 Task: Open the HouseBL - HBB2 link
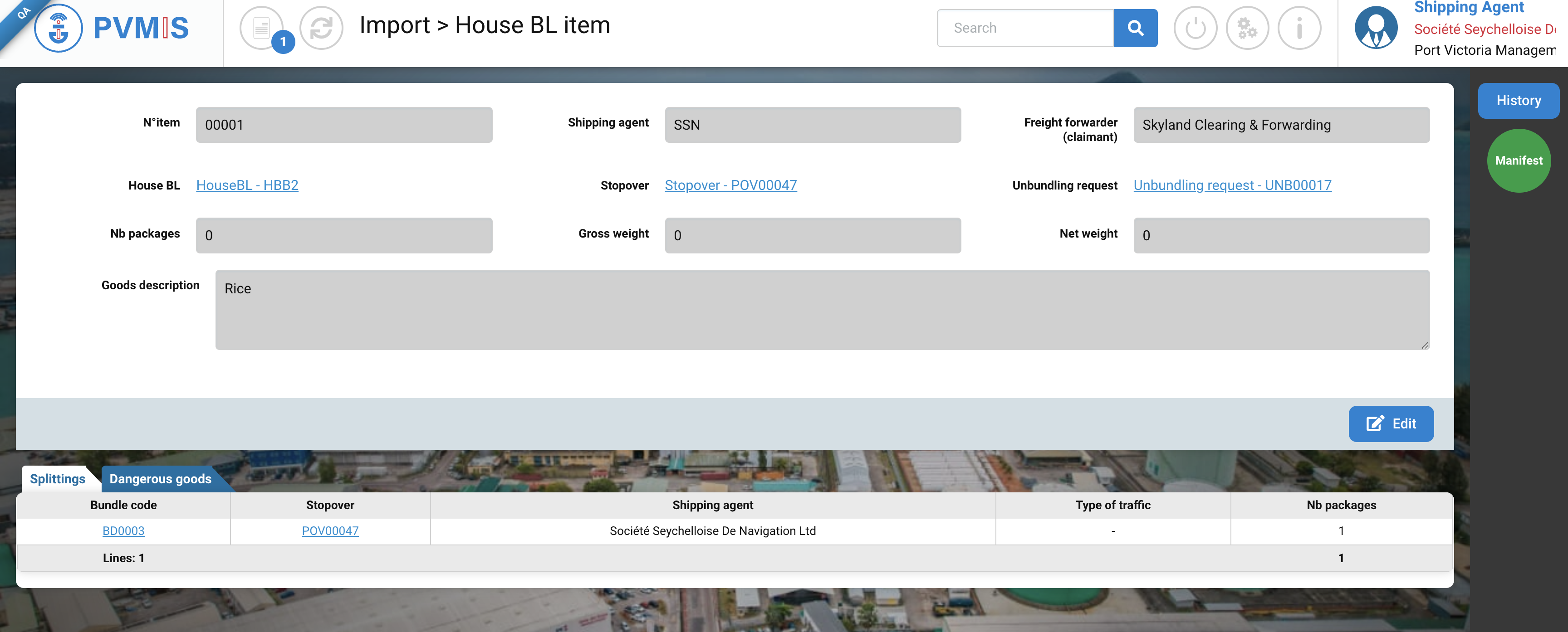click(x=247, y=185)
